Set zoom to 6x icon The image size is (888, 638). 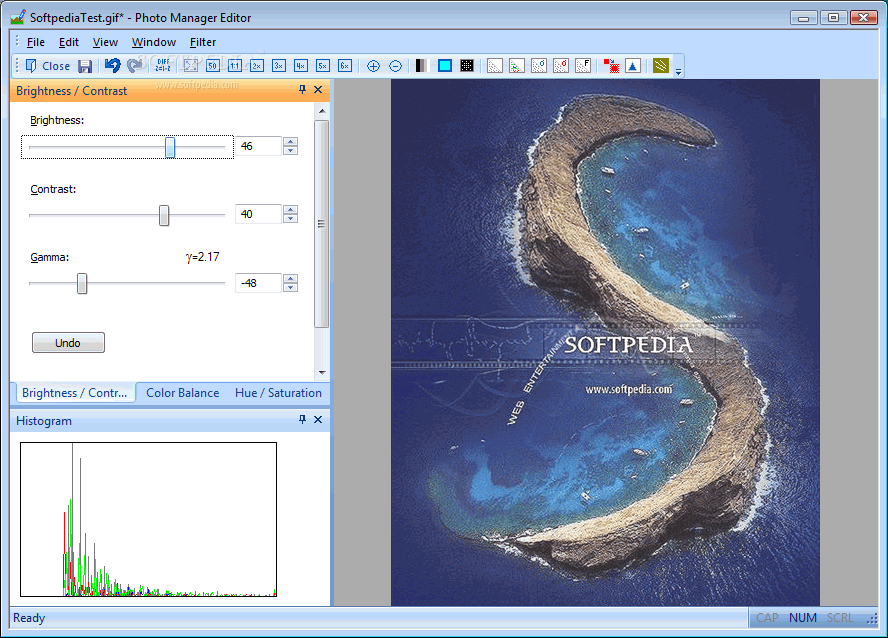point(345,66)
